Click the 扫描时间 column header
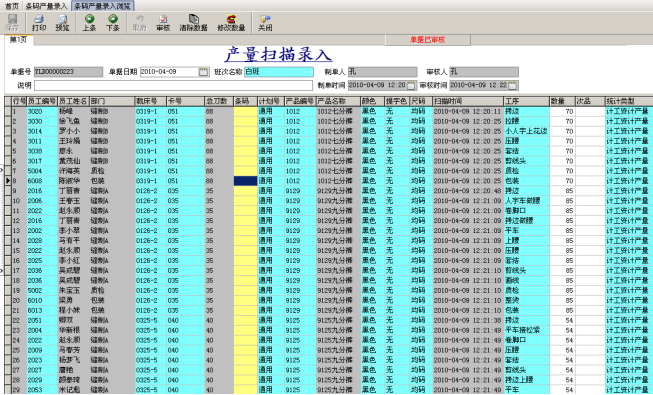The image size is (653, 395). (468, 101)
